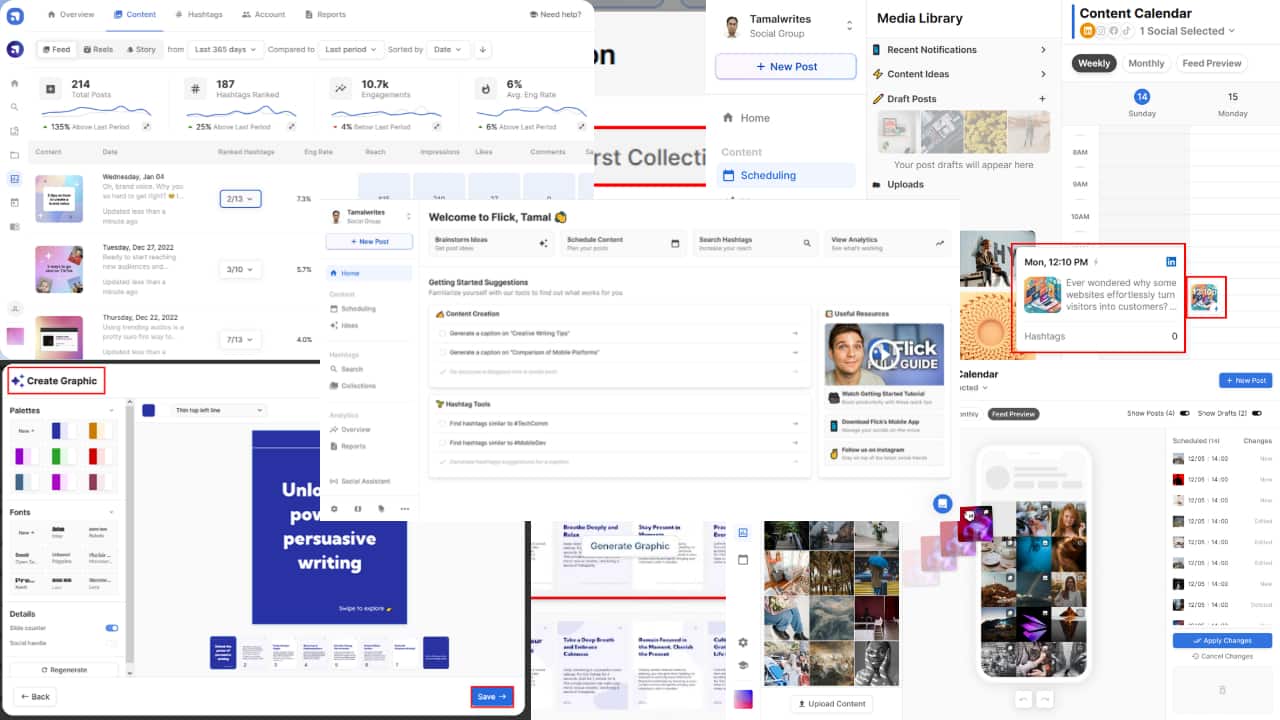Click the Back button in Create Graphic

(36, 696)
